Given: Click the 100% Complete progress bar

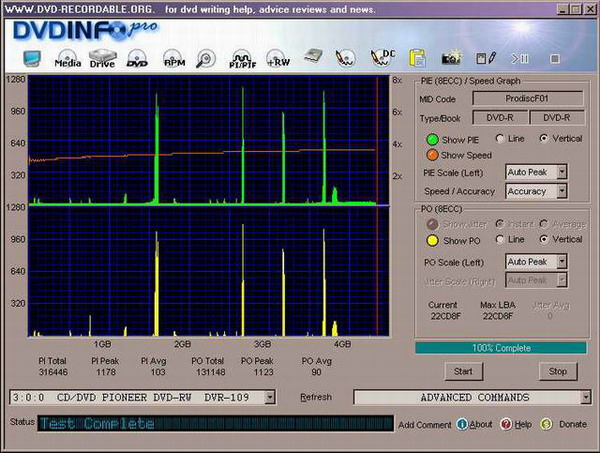Looking at the screenshot, I should pyautogui.click(x=501, y=348).
